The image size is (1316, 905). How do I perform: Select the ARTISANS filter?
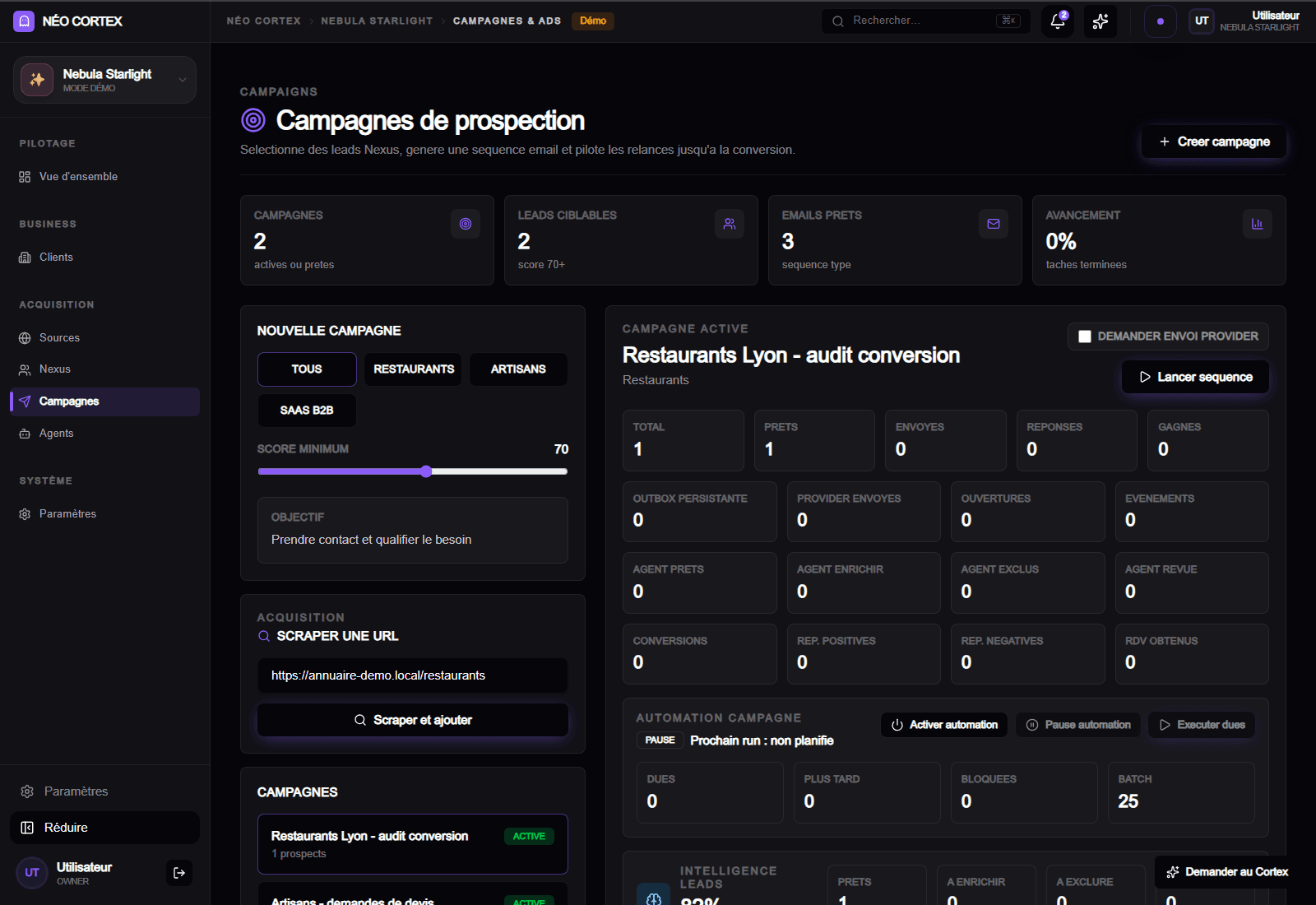[x=518, y=369]
